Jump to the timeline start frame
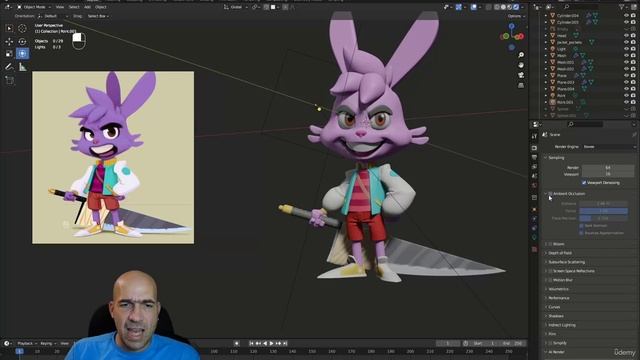Screen dimensions: 640x360 click(251, 343)
